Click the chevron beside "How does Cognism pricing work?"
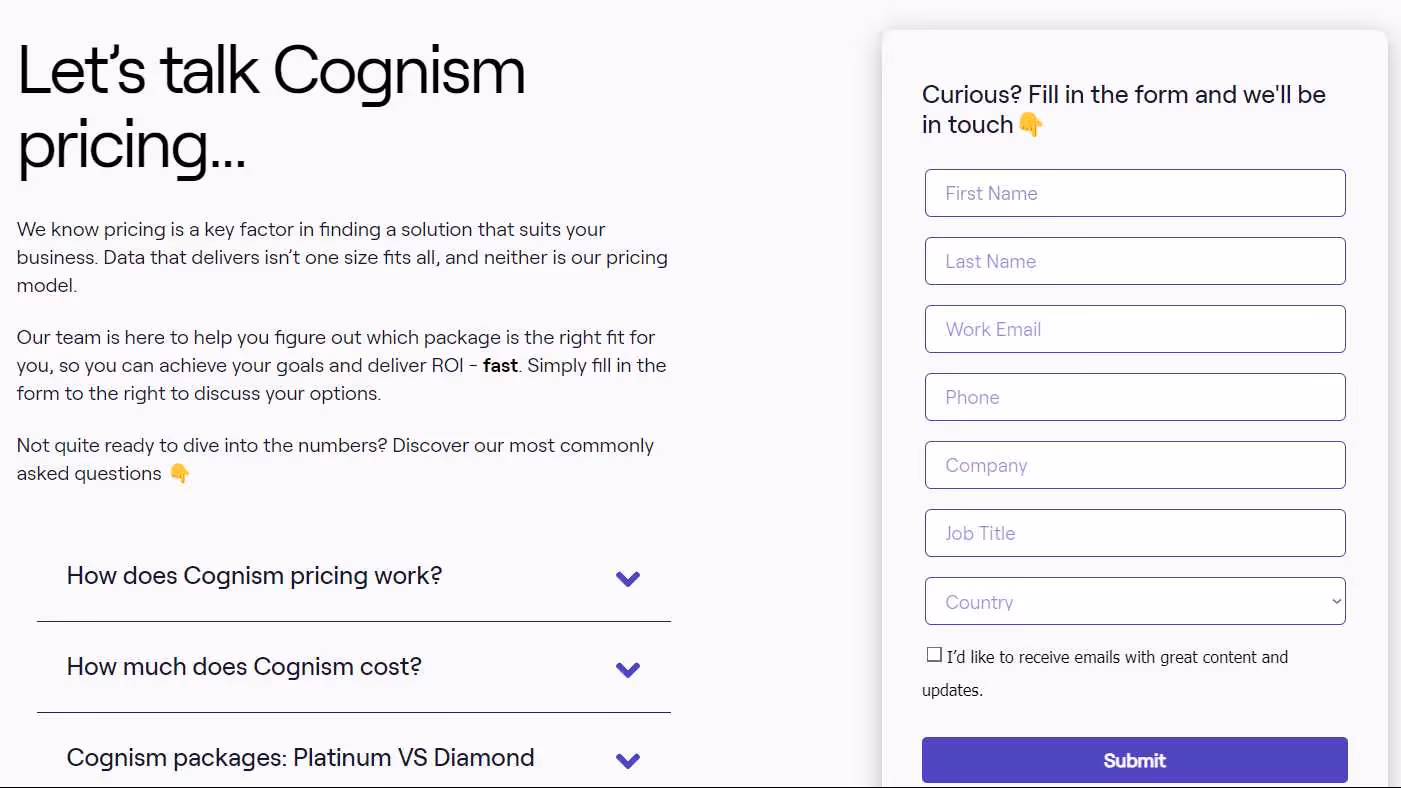The width and height of the screenshot is (1401, 788). (628, 578)
